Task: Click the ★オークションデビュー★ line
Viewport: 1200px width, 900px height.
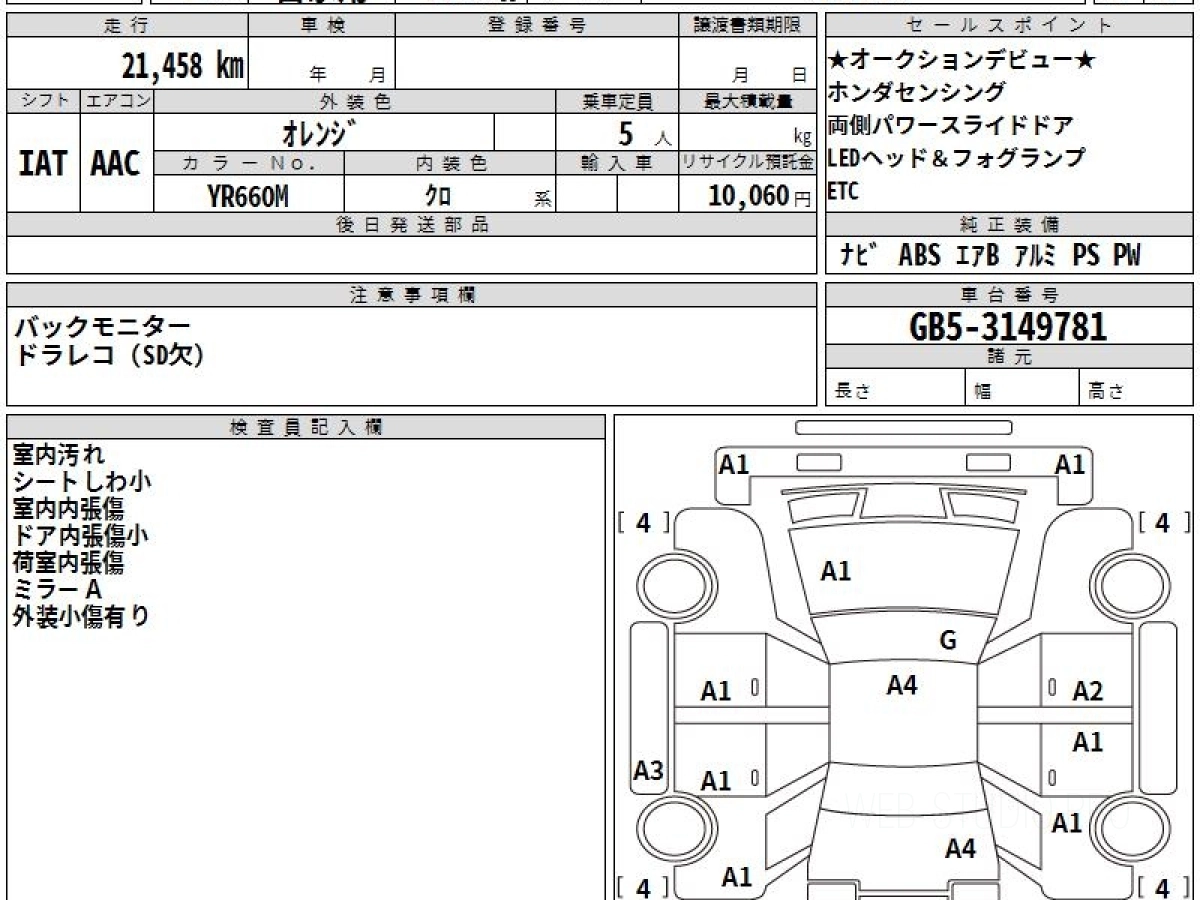Action: [962, 60]
